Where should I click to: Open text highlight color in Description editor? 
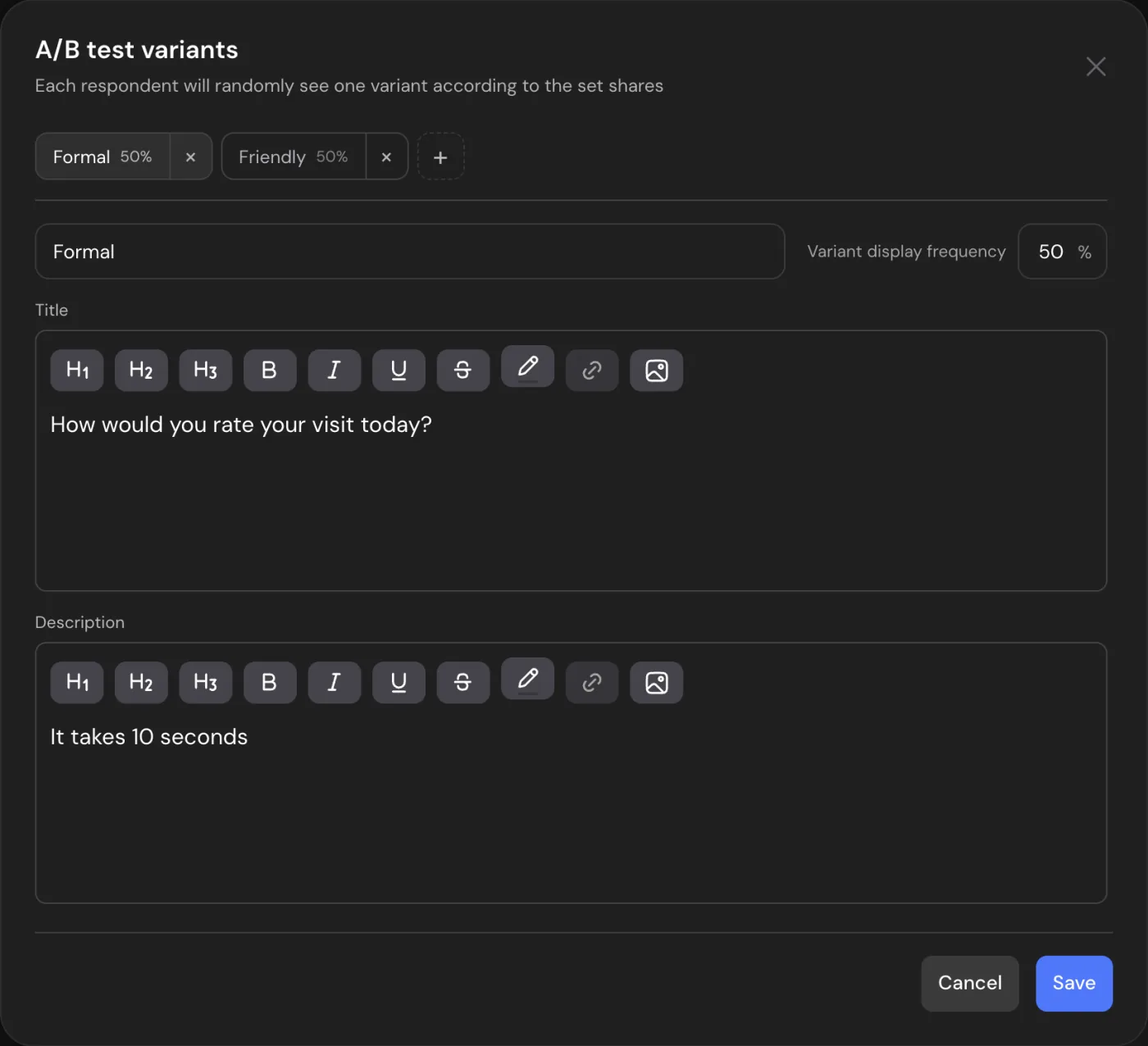click(527, 679)
